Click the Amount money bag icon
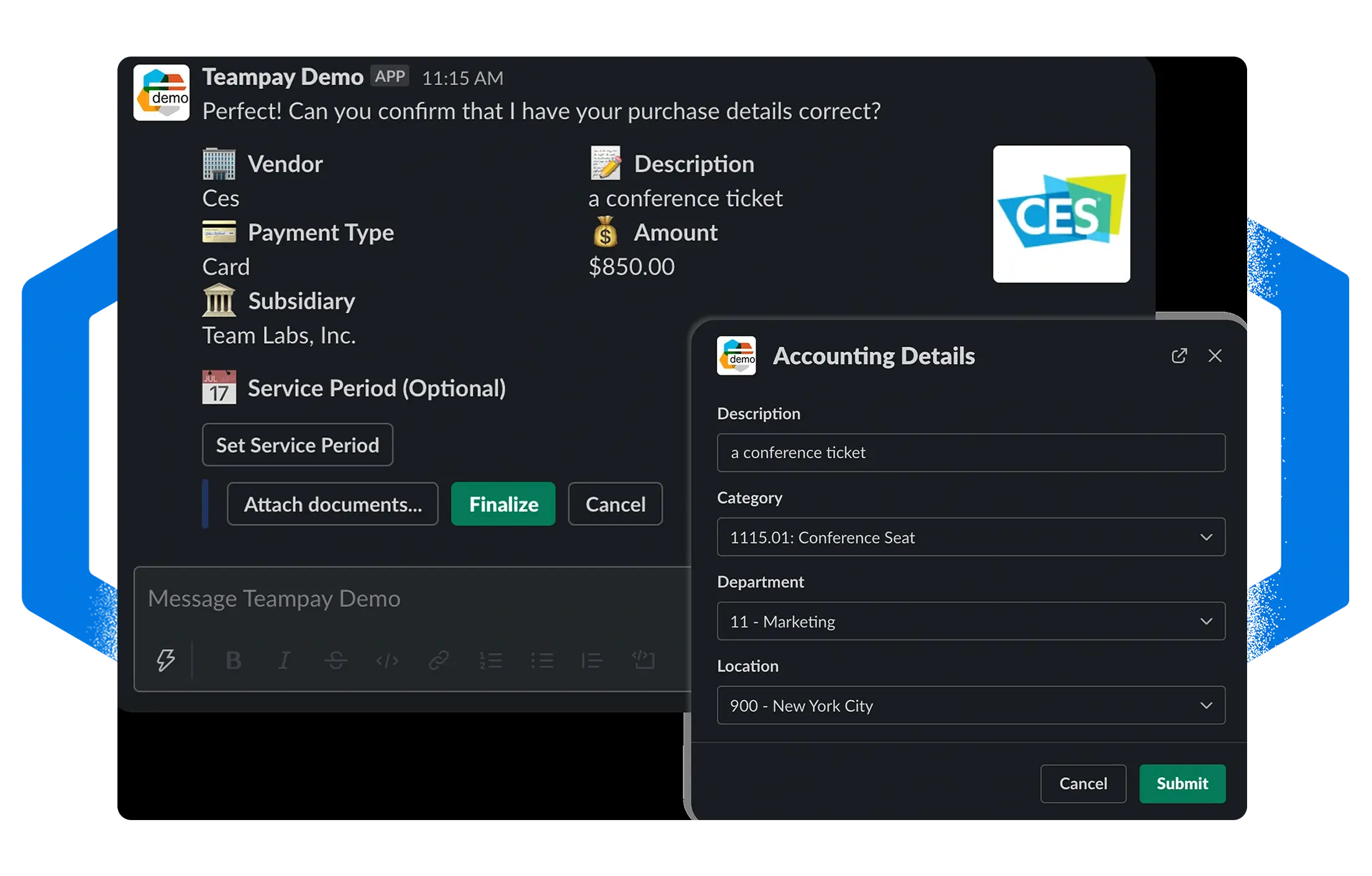Viewport: 1372px width, 876px height. click(x=605, y=232)
